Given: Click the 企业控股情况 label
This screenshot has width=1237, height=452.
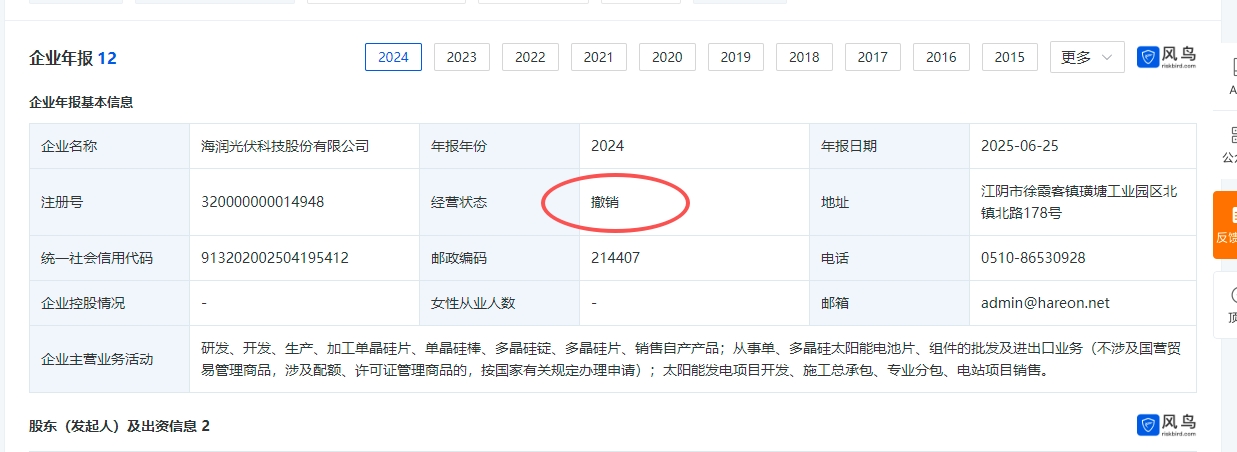Looking at the screenshot, I should pyautogui.click(x=83, y=302).
